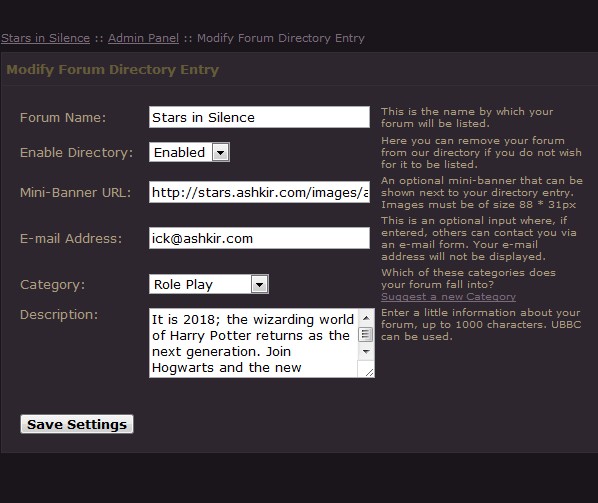Click the description scrollbar thumb
The width and height of the screenshot is (598, 503).
tap(367, 334)
